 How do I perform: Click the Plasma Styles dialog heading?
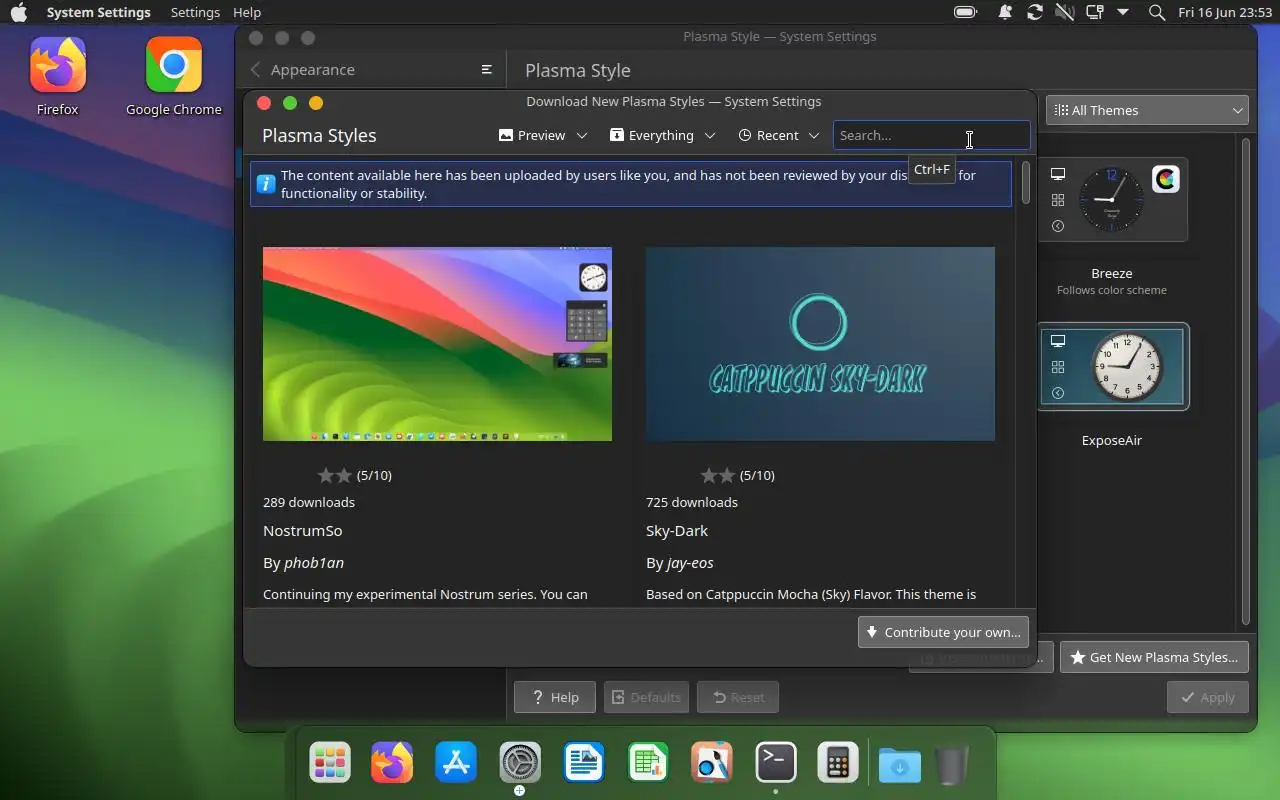coord(319,135)
